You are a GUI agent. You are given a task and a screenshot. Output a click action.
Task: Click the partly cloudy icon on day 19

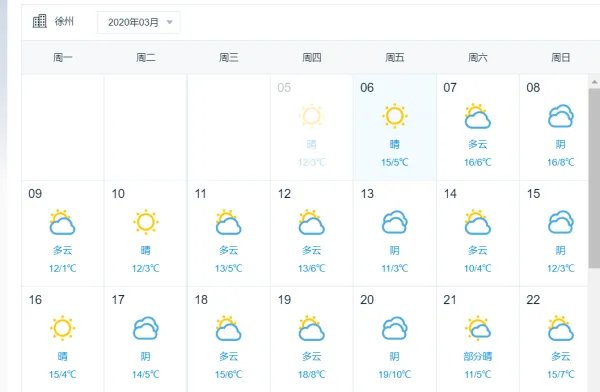(x=311, y=328)
